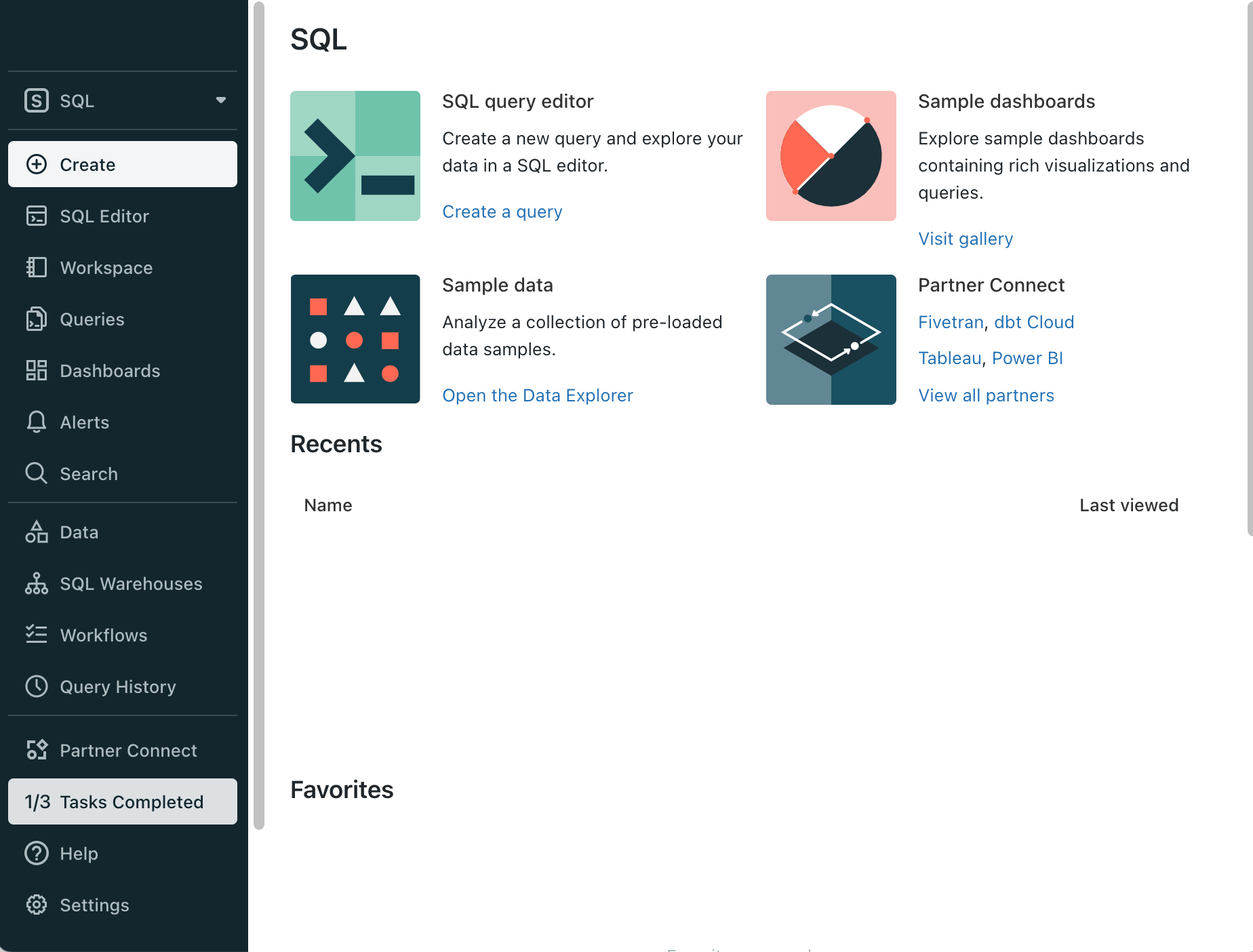Open Queries from the sidebar
This screenshot has width=1253, height=952.
[x=92, y=319]
